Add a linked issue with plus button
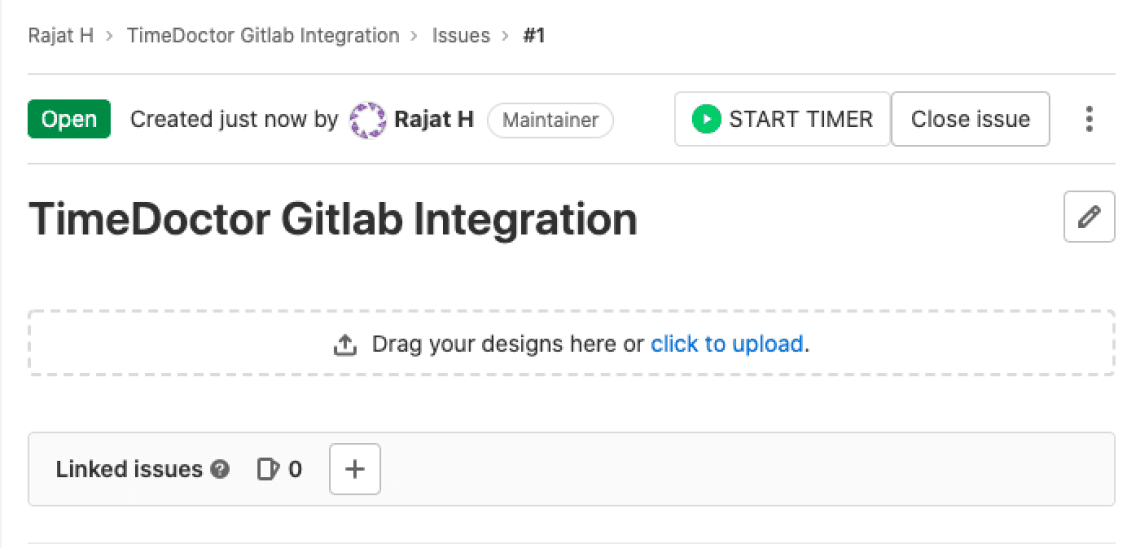This screenshot has width=1140, height=549. (x=355, y=469)
